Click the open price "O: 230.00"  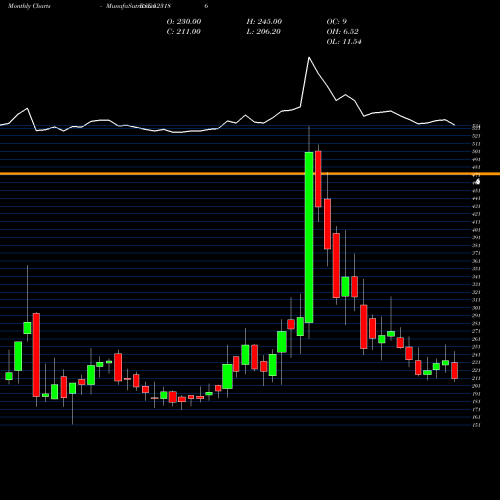point(184,21)
